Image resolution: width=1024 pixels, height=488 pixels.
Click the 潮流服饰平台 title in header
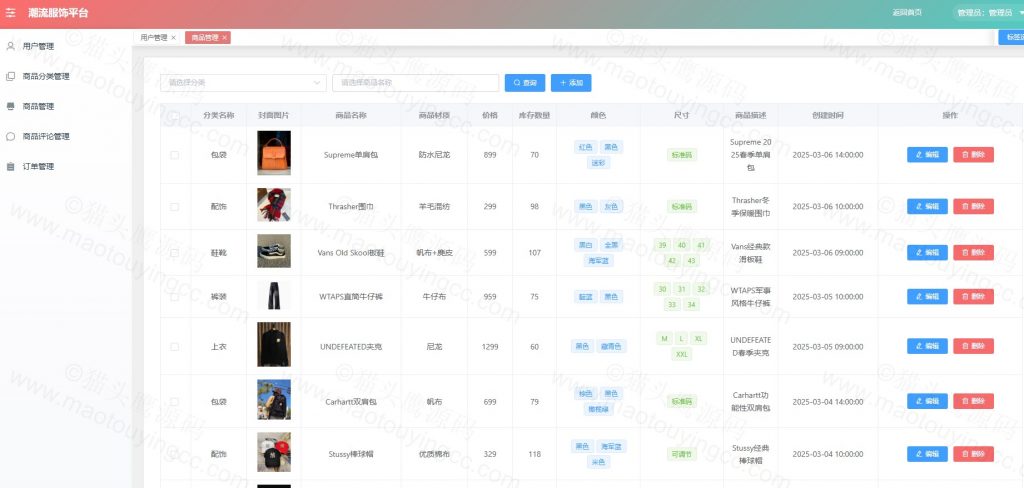click(58, 12)
